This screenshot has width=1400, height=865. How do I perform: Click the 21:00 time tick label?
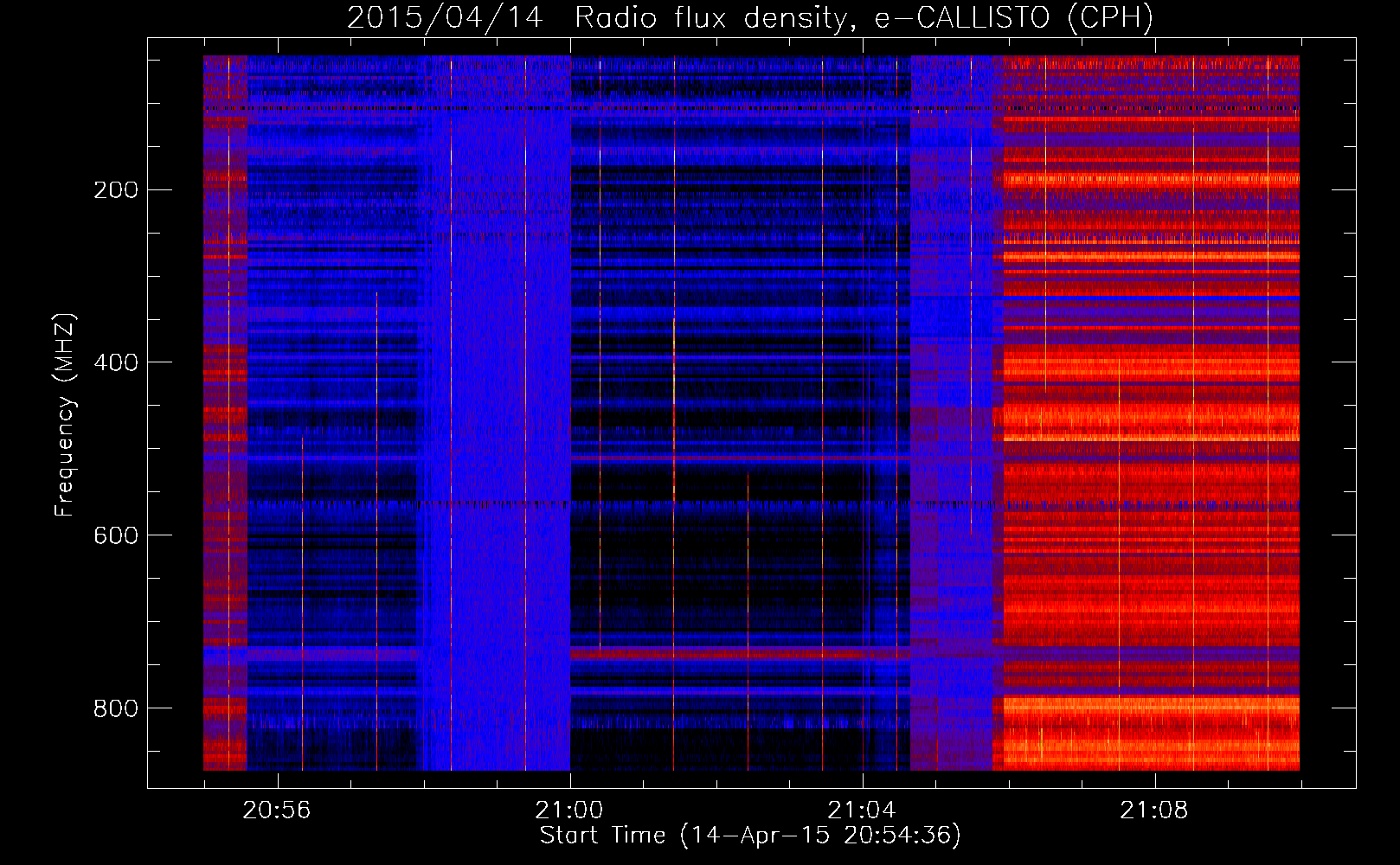[x=569, y=811]
